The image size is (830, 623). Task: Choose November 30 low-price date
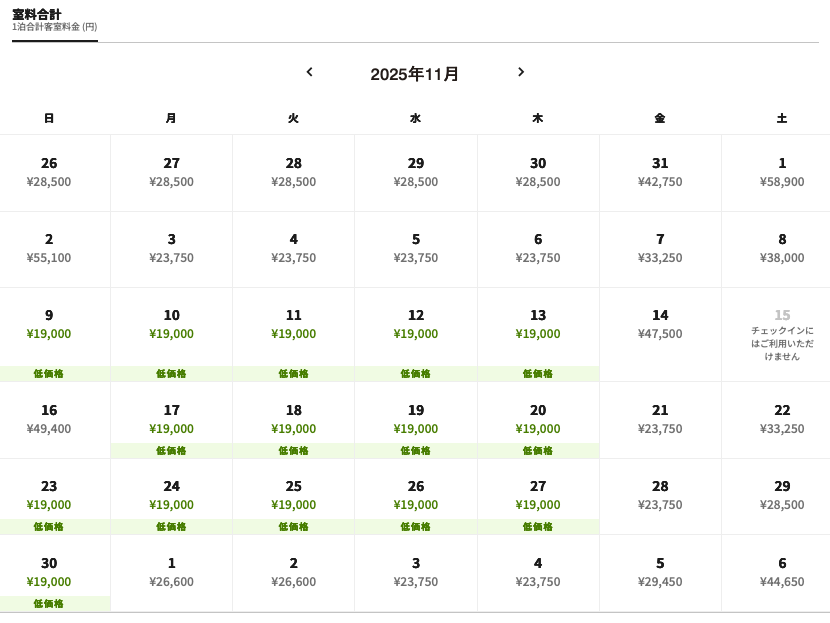[x=49, y=572]
